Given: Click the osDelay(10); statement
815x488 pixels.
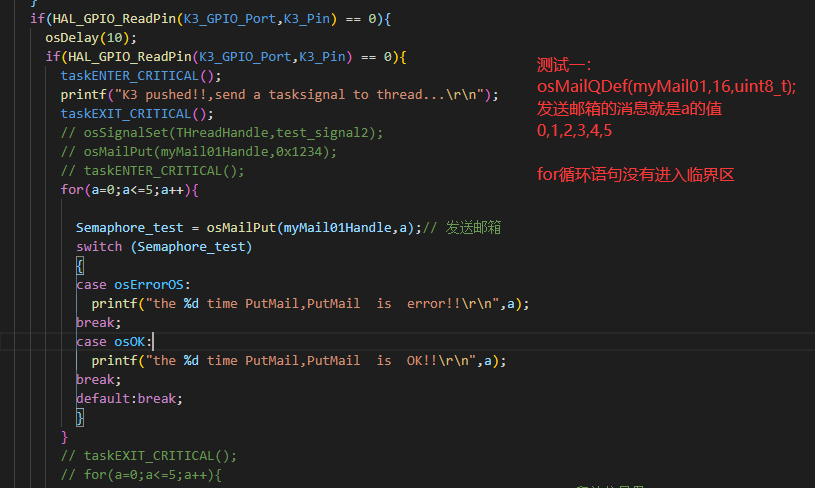Looking at the screenshot, I should [x=91, y=38].
